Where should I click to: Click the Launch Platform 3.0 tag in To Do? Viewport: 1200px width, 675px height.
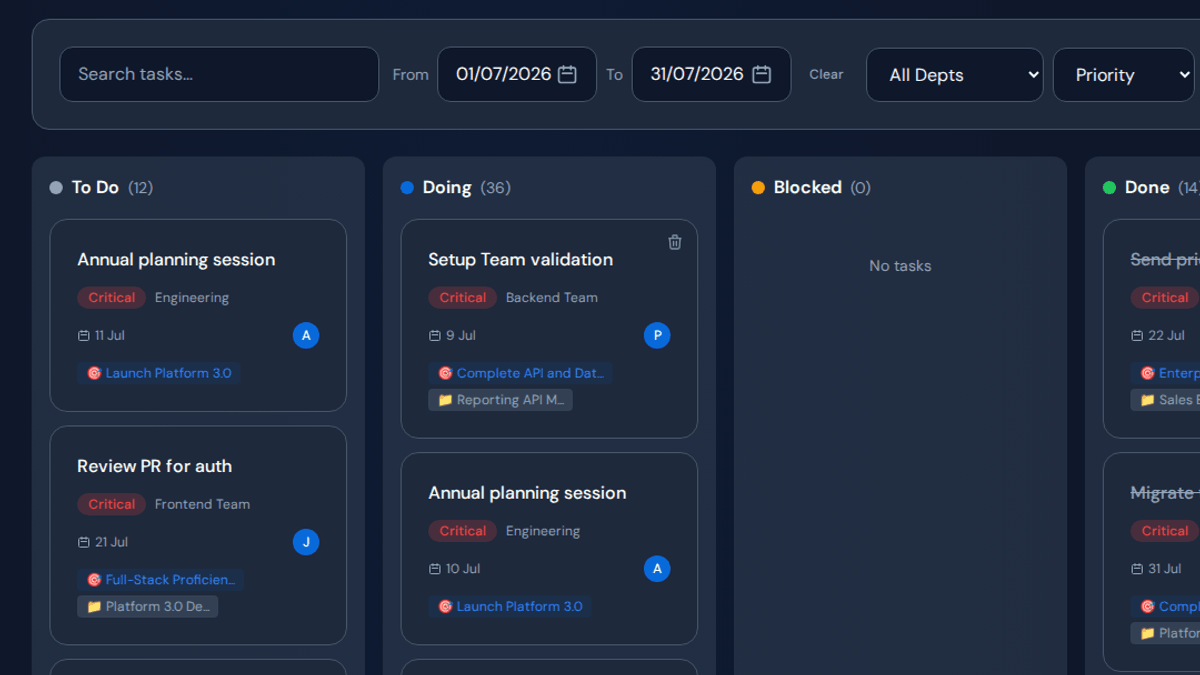(x=159, y=373)
